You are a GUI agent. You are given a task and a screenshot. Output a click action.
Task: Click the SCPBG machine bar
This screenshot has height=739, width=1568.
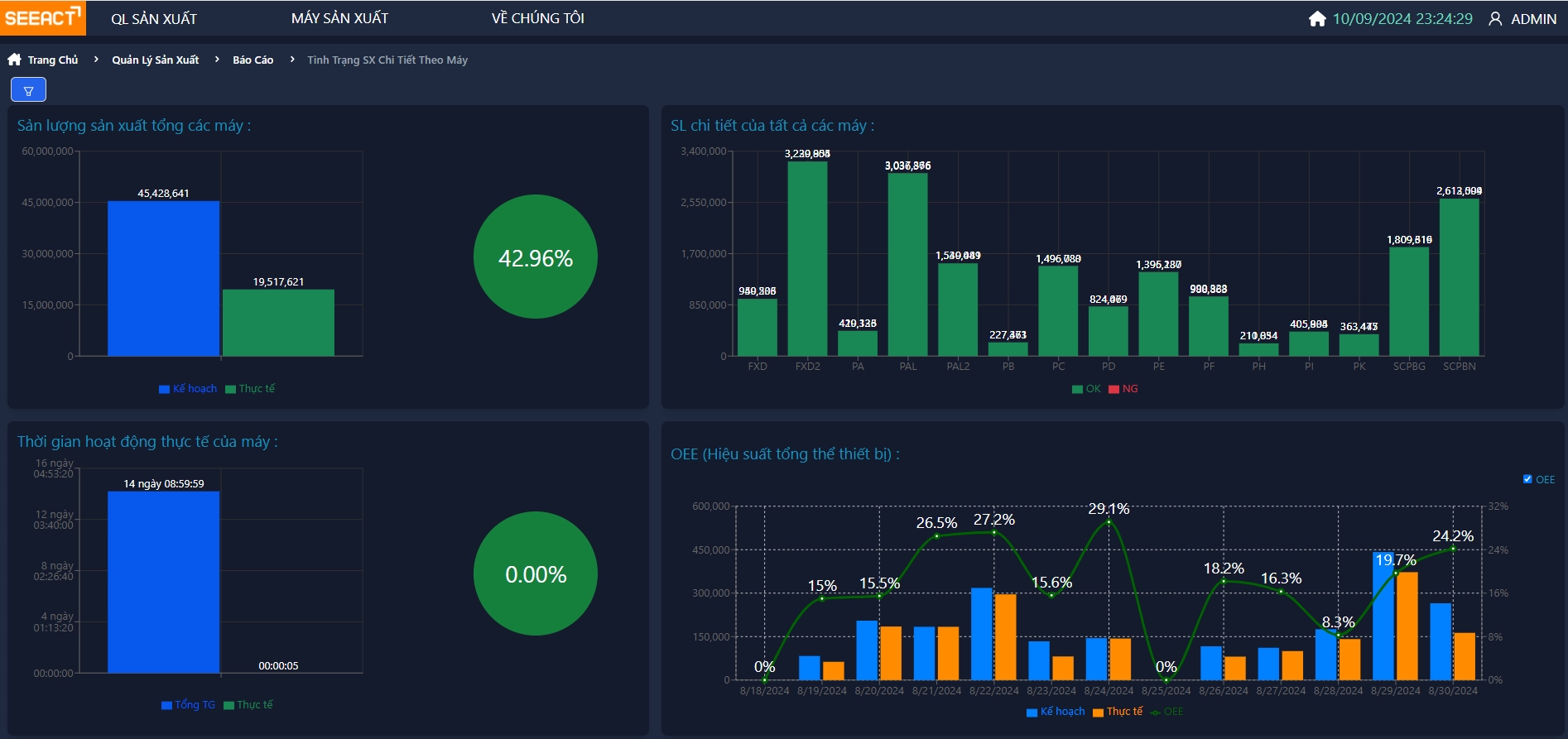pos(1409,302)
